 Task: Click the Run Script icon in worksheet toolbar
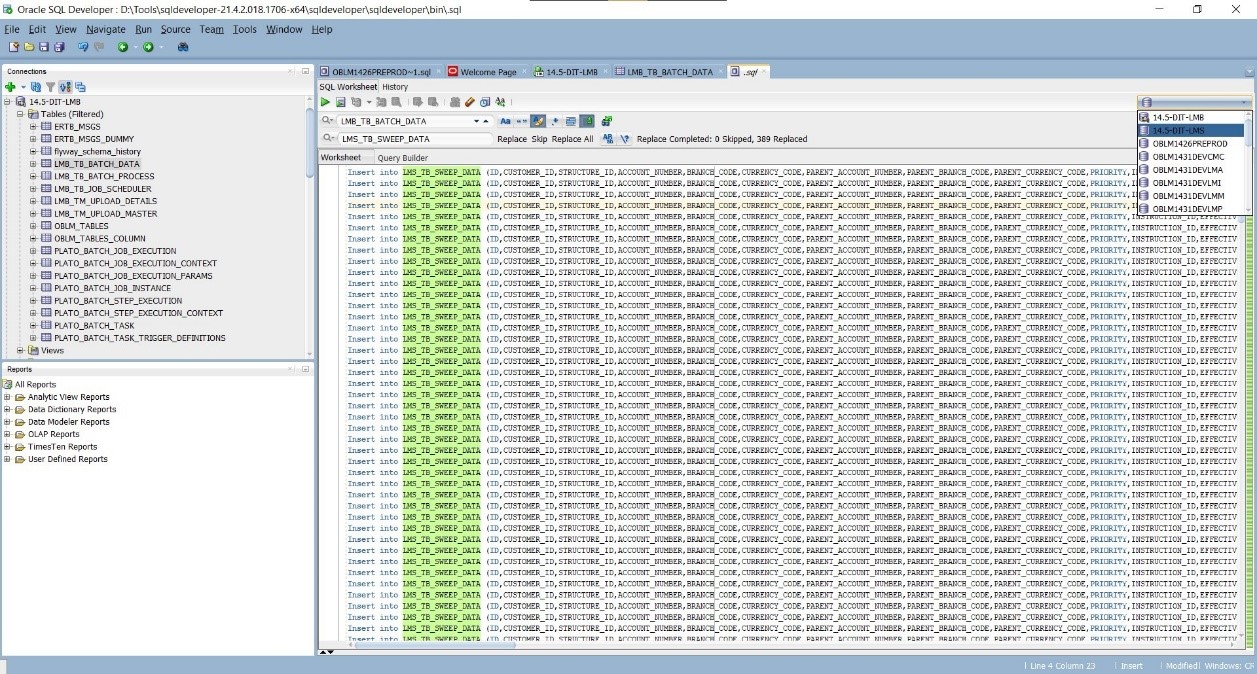341,102
